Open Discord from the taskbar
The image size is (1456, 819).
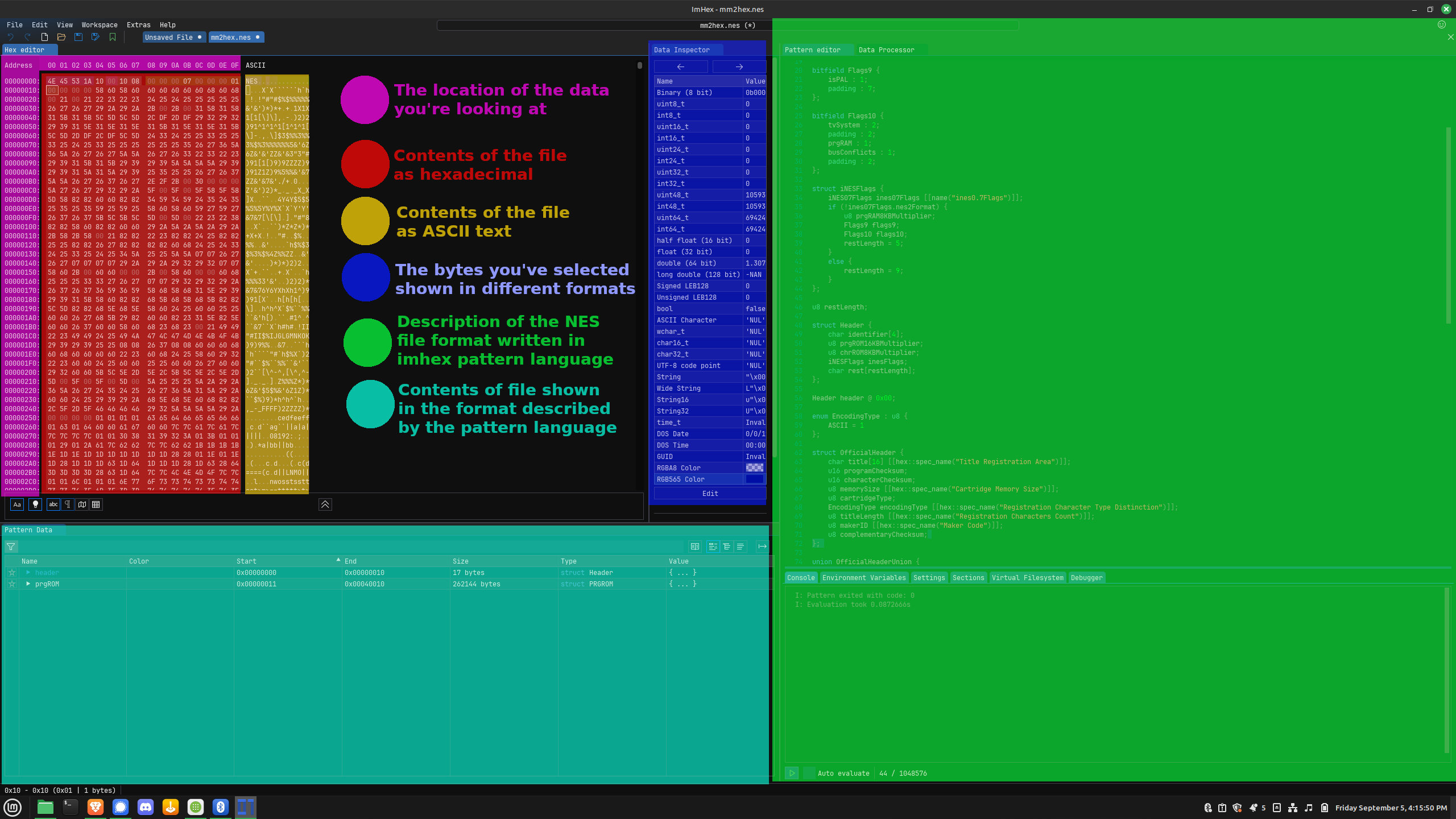146,807
